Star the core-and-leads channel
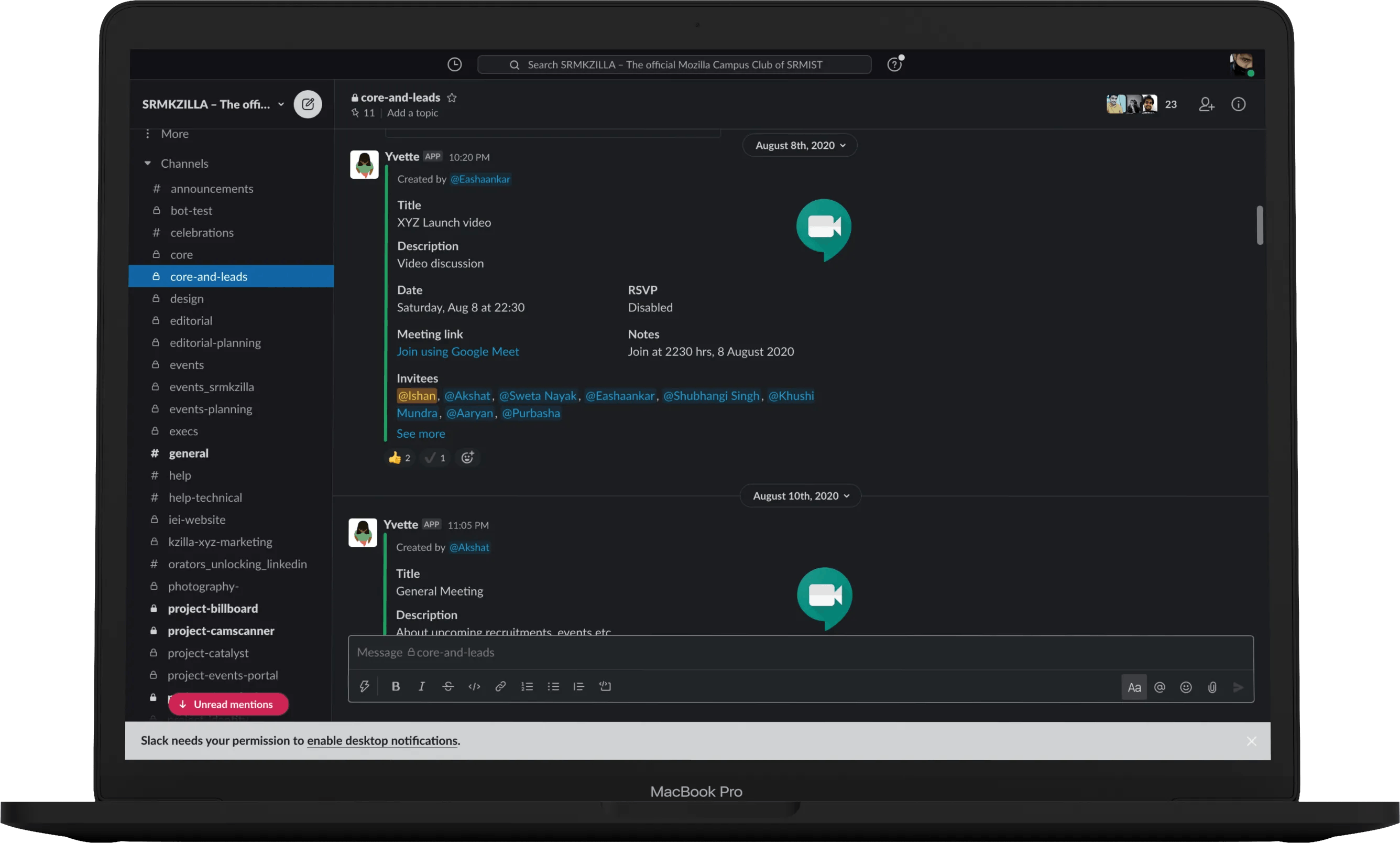Viewport: 1400px width, 843px height. (x=452, y=98)
